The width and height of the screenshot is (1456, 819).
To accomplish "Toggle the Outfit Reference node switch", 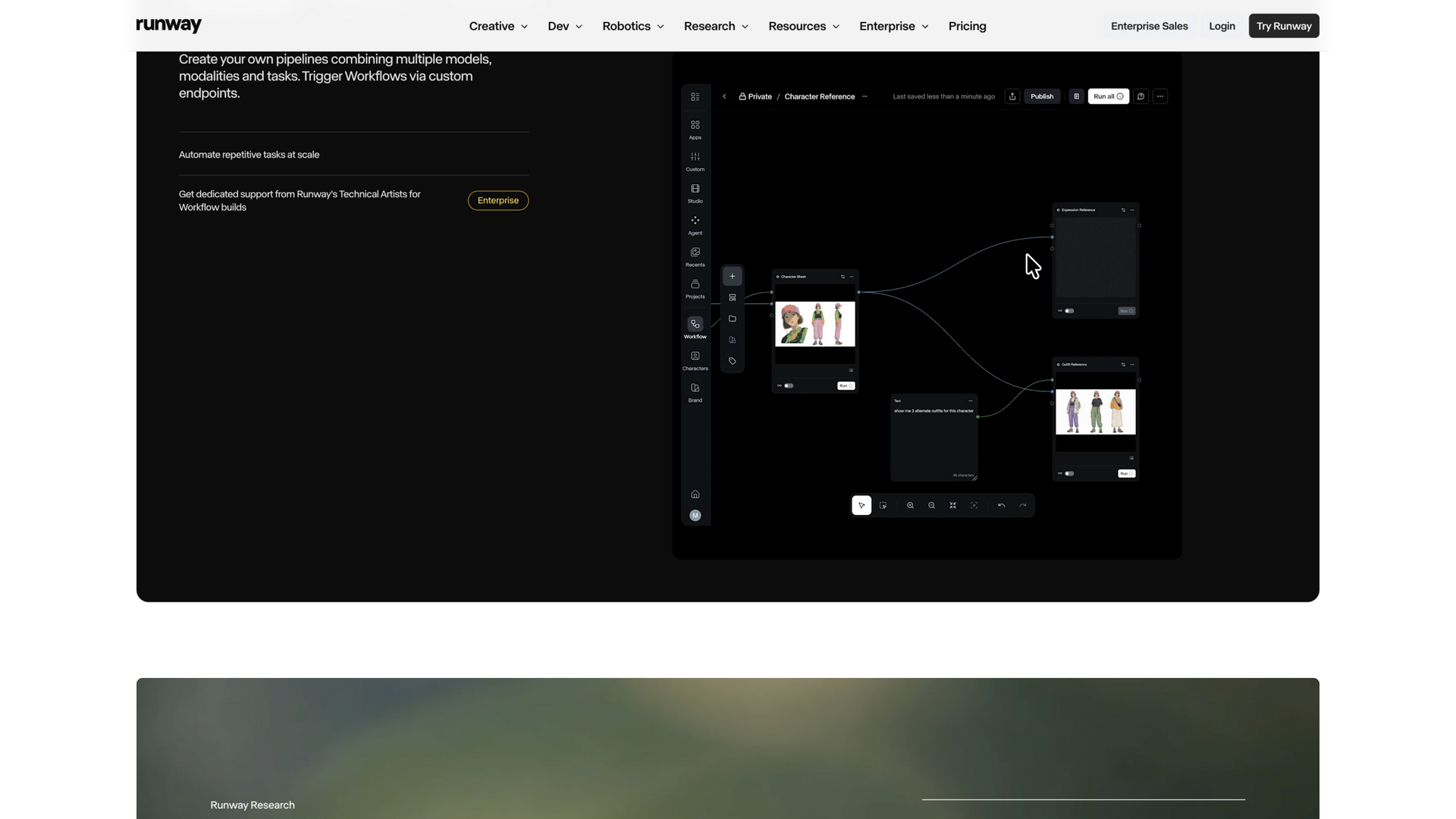I will tap(1069, 474).
